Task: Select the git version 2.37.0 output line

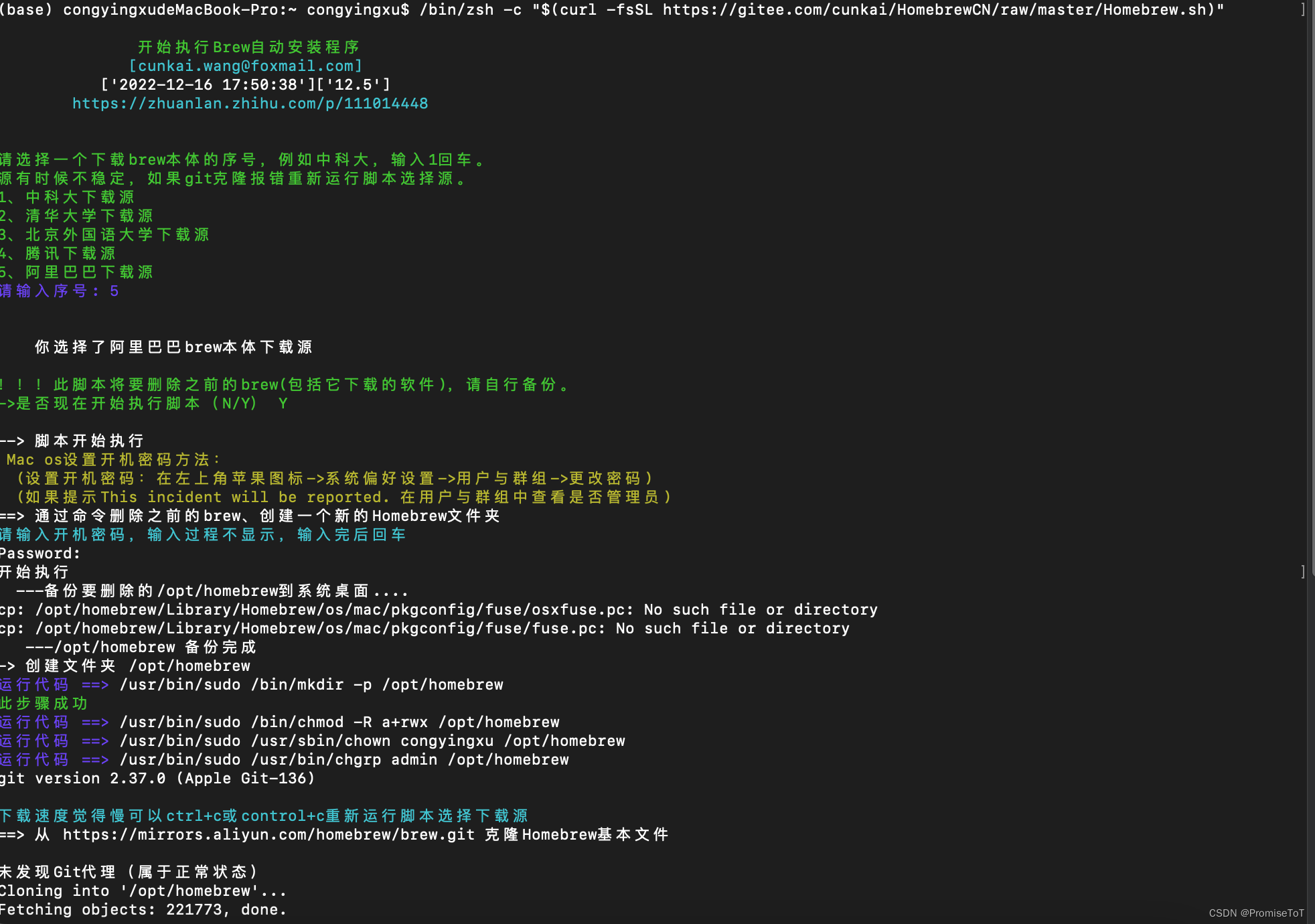Action: tap(157, 778)
